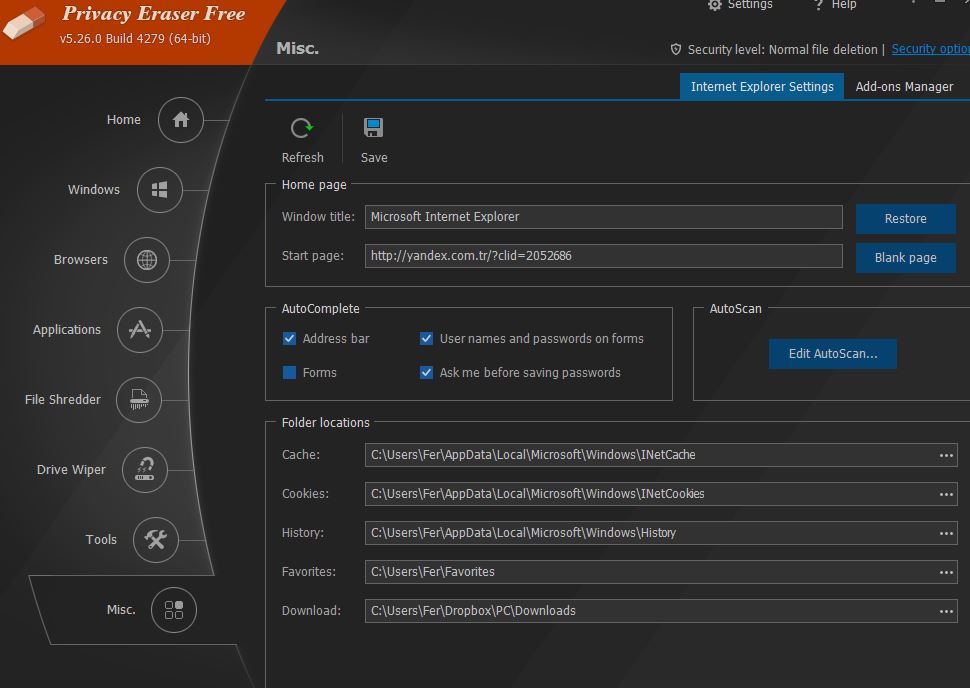Toggle User names and passwords on forms
The height and width of the screenshot is (688, 970).
point(426,338)
